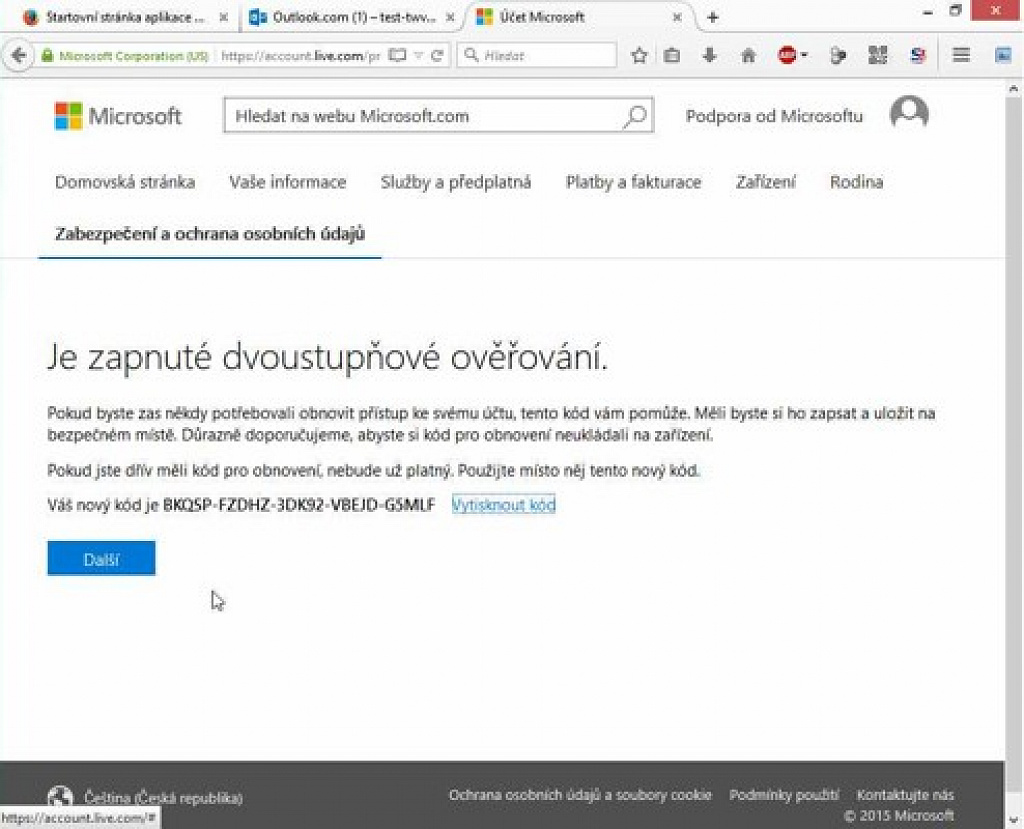Minimize the browser window

click(927, 12)
